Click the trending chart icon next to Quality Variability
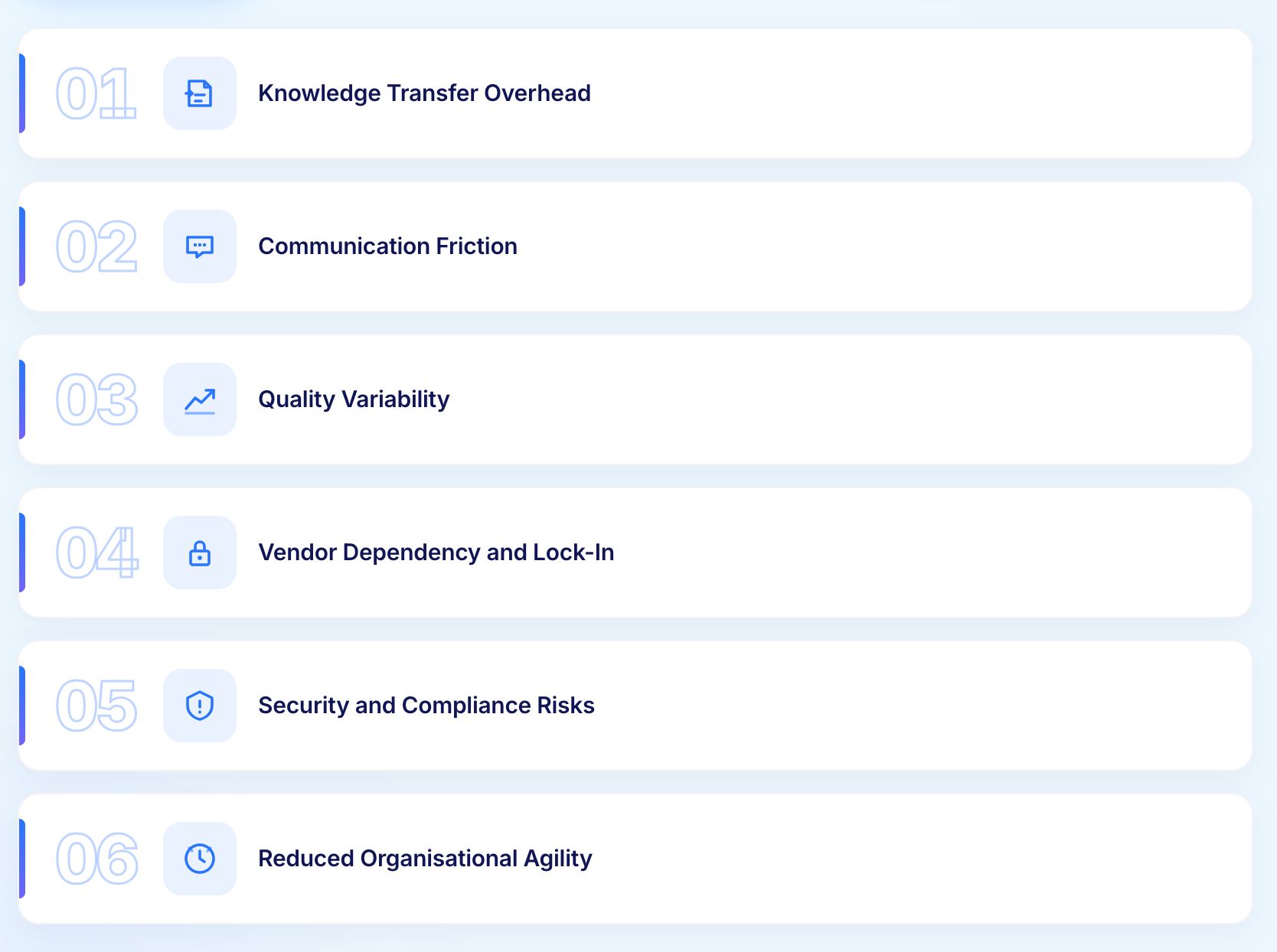 coord(199,399)
